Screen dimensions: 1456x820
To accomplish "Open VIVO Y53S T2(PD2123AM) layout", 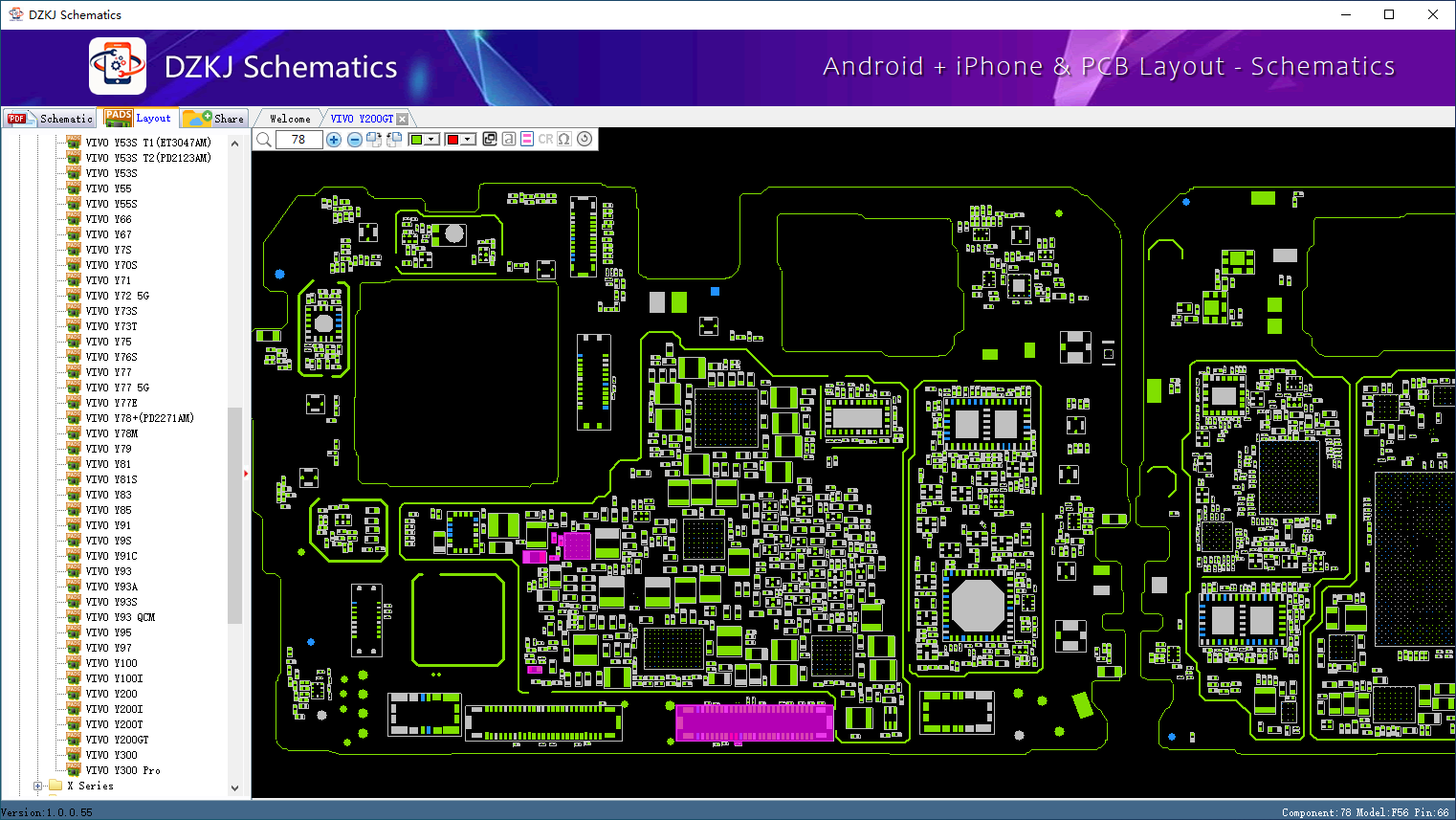I will [147, 158].
